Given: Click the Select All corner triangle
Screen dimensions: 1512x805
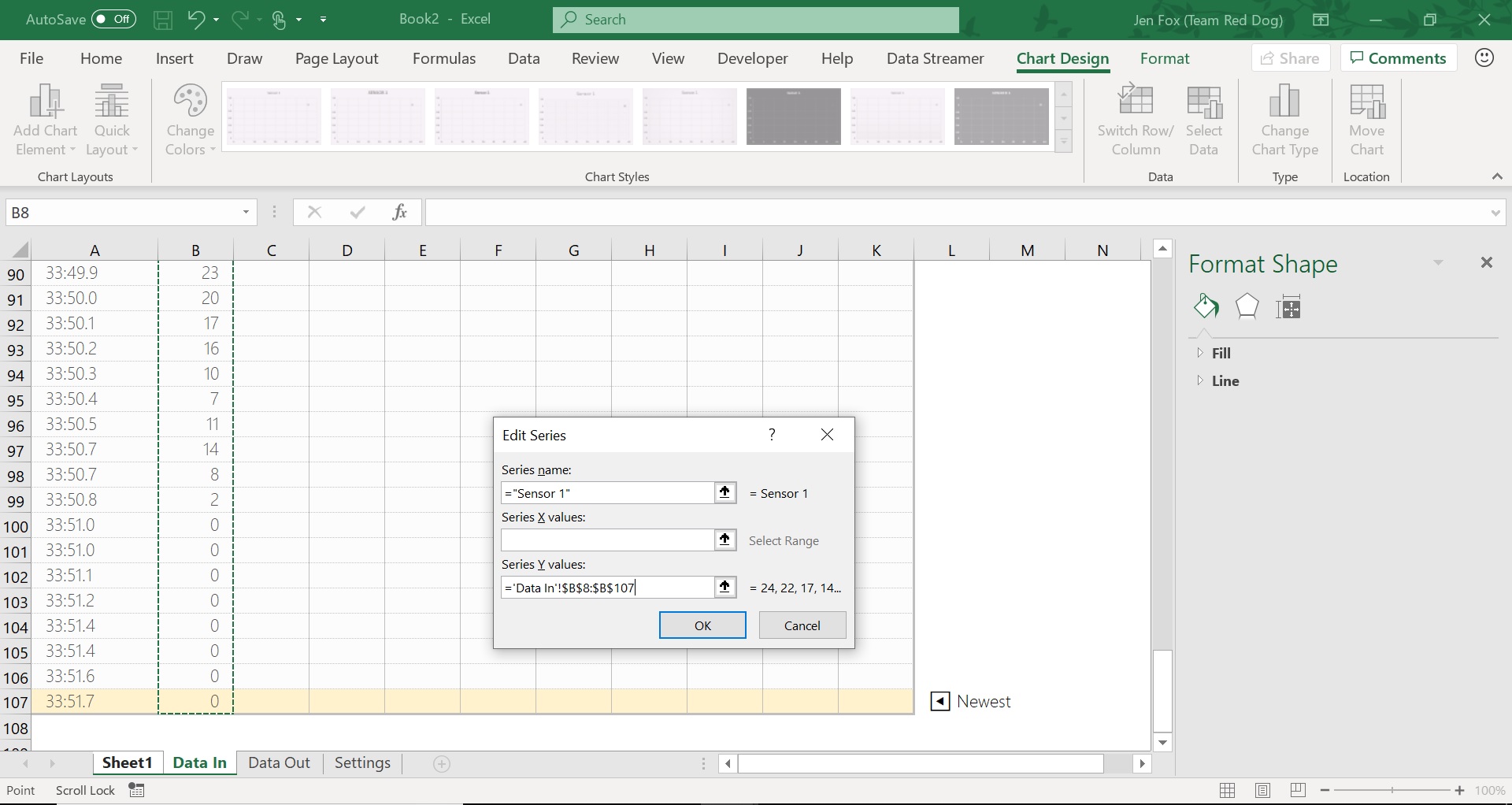Looking at the screenshot, I should pyautogui.click(x=19, y=250).
